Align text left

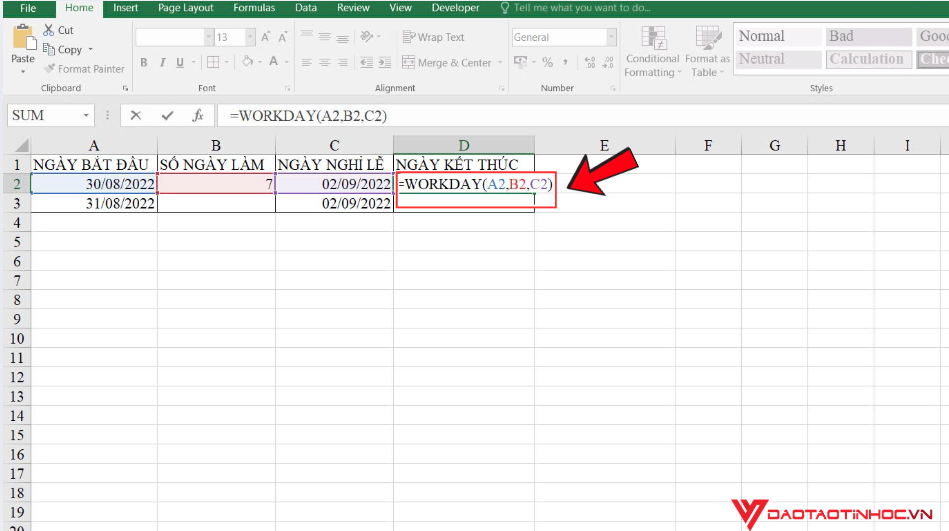(x=307, y=62)
